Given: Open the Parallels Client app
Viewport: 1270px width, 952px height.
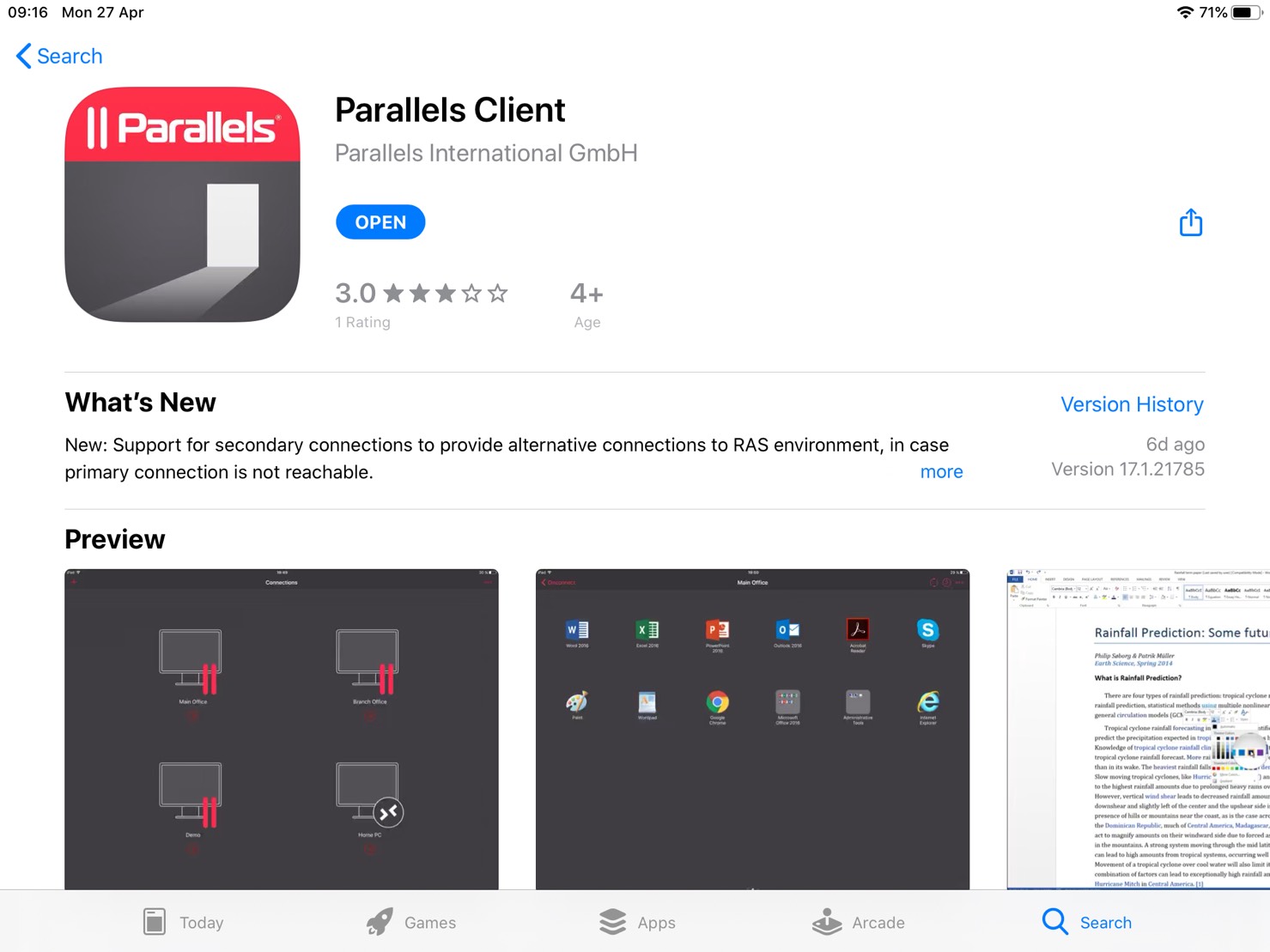Looking at the screenshot, I should tap(380, 222).
